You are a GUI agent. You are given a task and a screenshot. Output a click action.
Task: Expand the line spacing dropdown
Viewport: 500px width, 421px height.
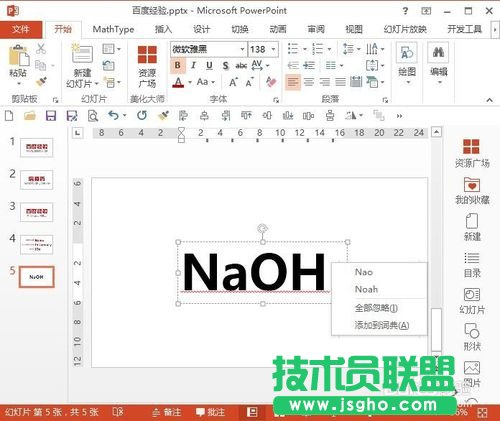[x=359, y=49]
